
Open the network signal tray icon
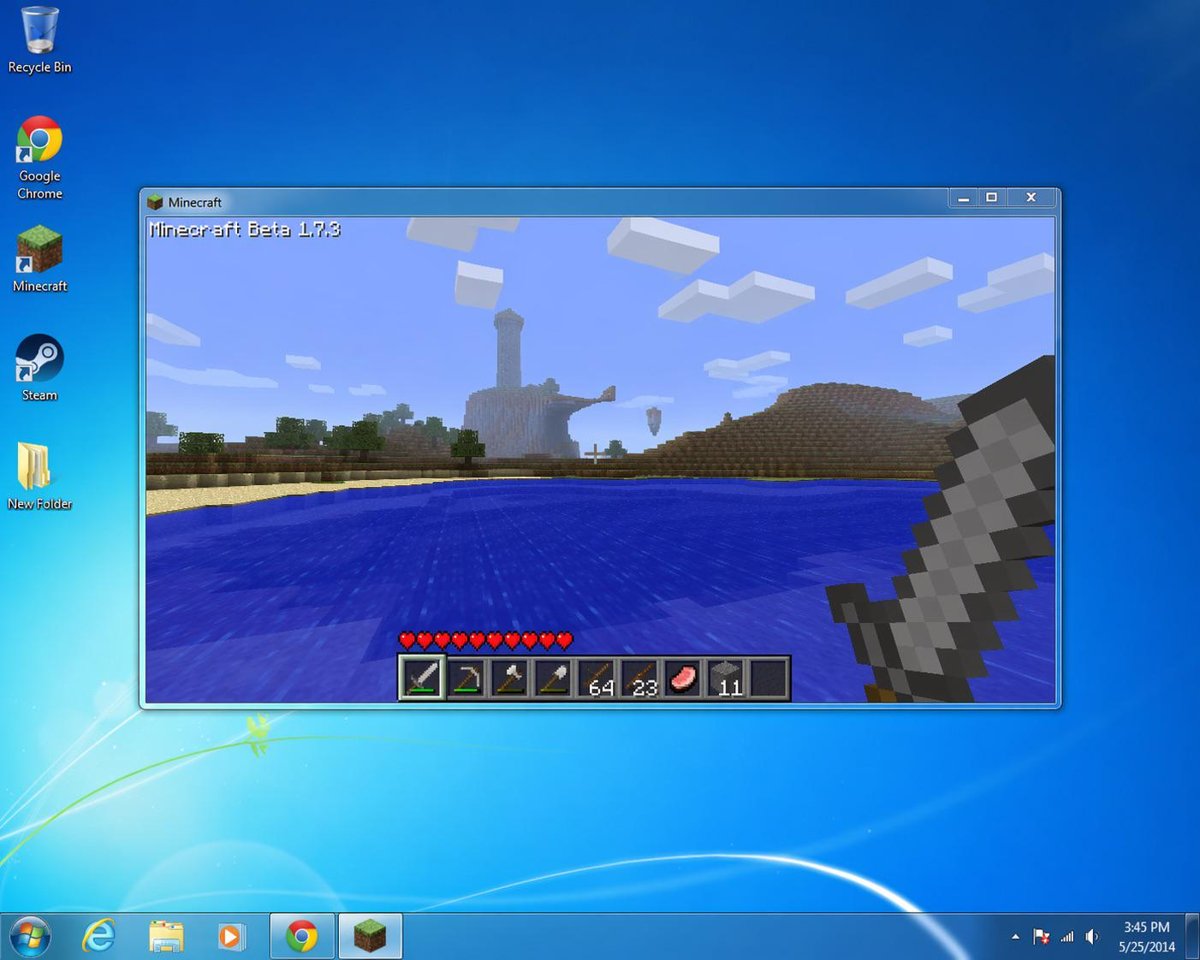click(x=1067, y=937)
